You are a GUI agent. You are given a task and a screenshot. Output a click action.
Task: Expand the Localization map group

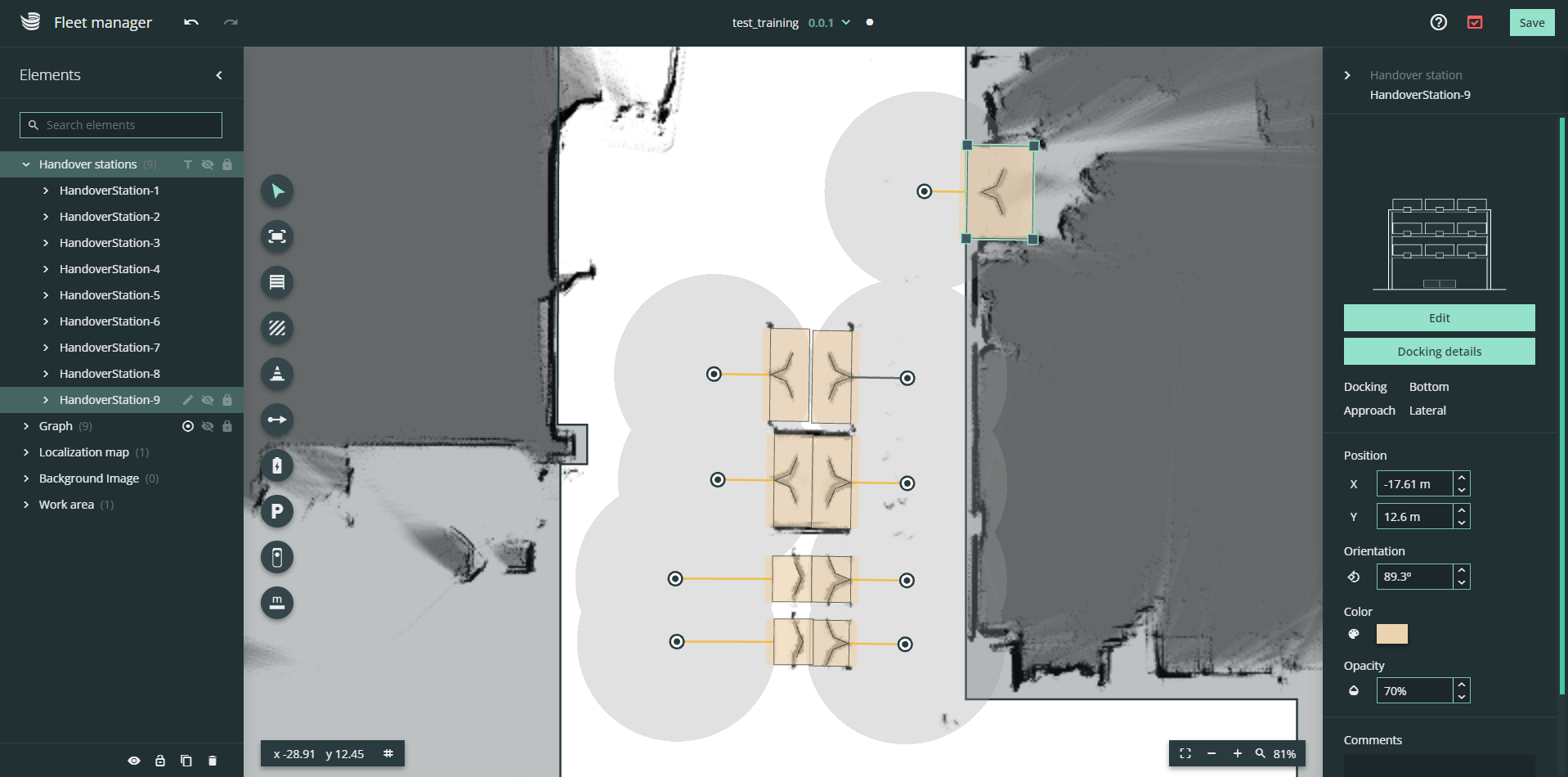click(26, 452)
